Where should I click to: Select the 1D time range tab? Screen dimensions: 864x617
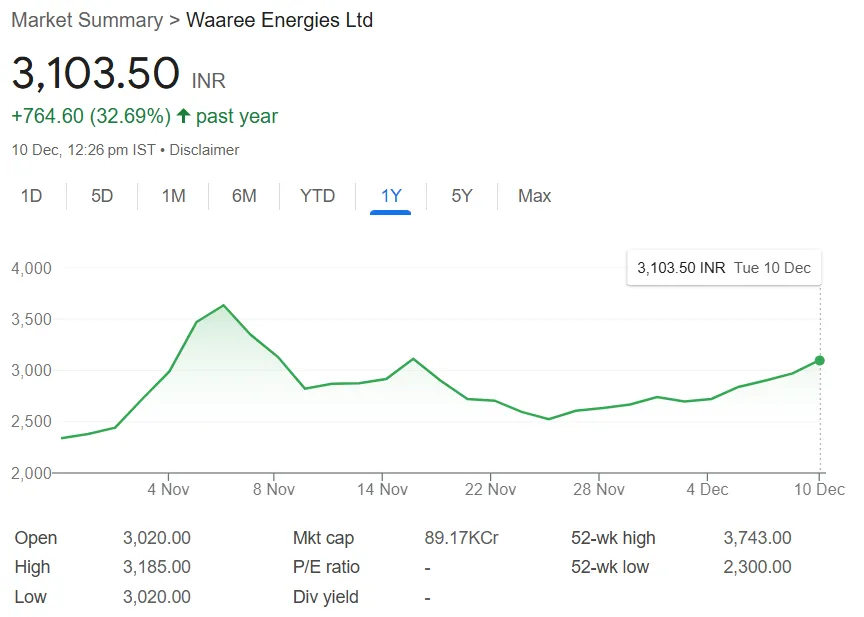[x=31, y=196]
